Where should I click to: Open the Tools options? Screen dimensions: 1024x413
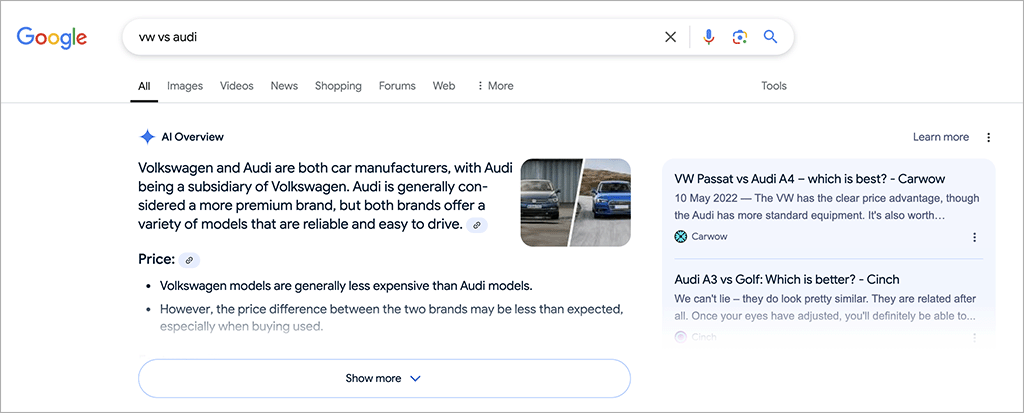pos(774,86)
